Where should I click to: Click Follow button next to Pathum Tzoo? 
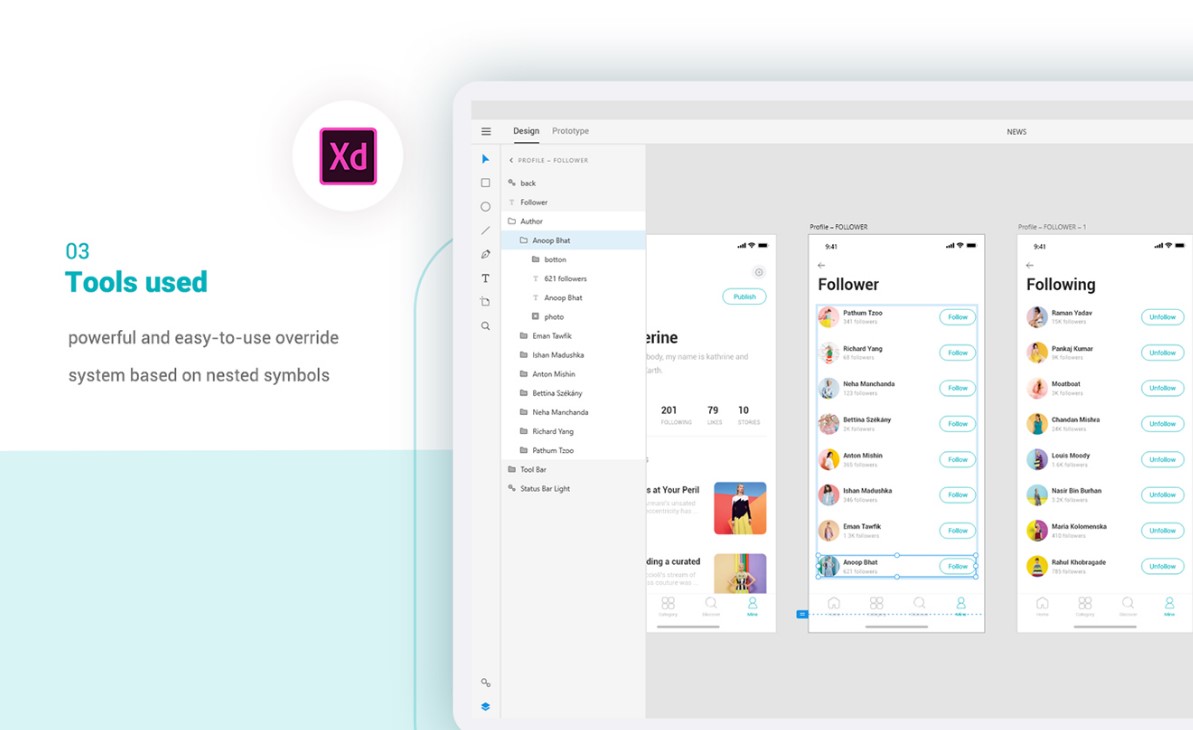tap(957, 317)
